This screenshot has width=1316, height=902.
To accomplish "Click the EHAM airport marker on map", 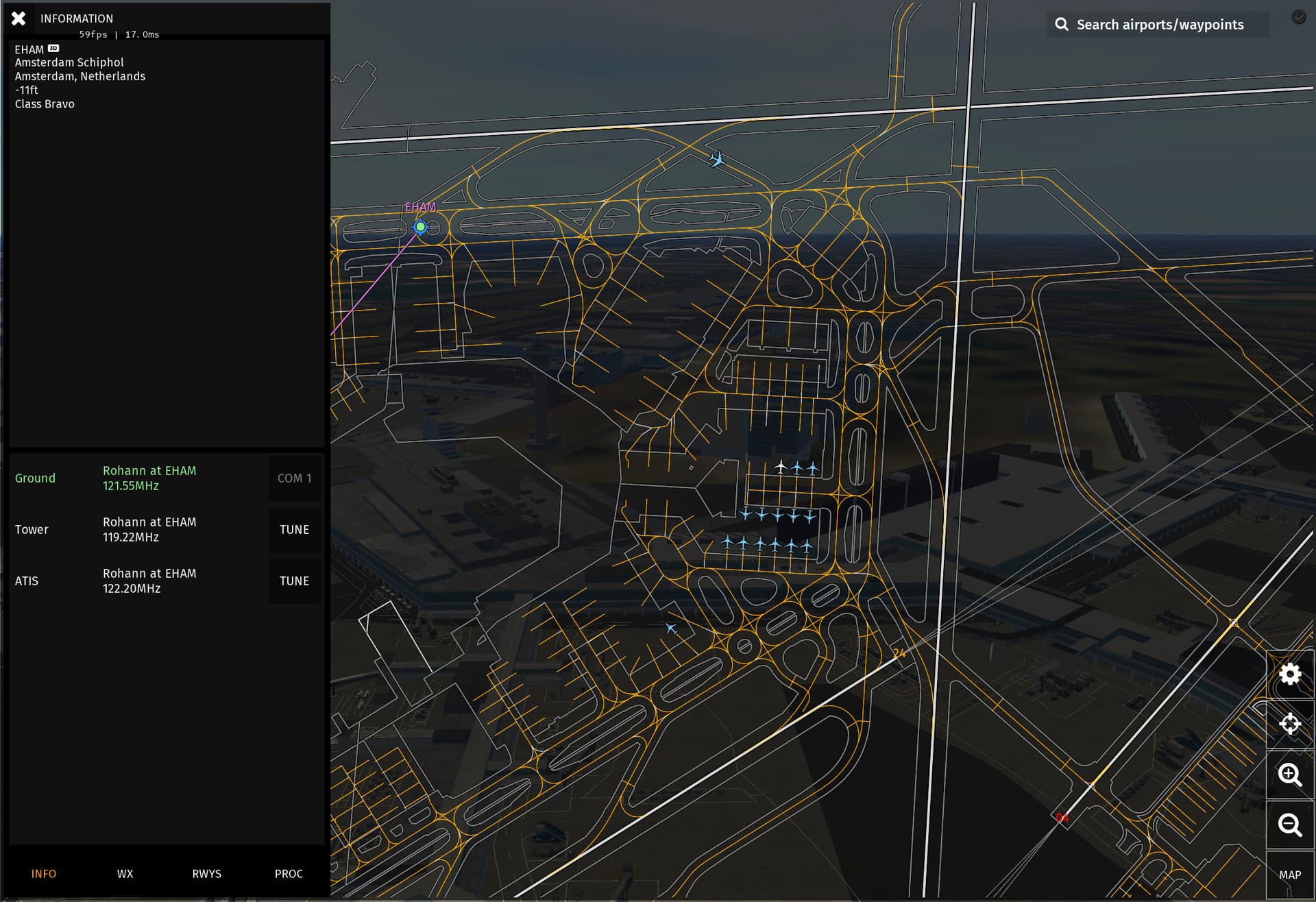I will [x=420, y=227].
